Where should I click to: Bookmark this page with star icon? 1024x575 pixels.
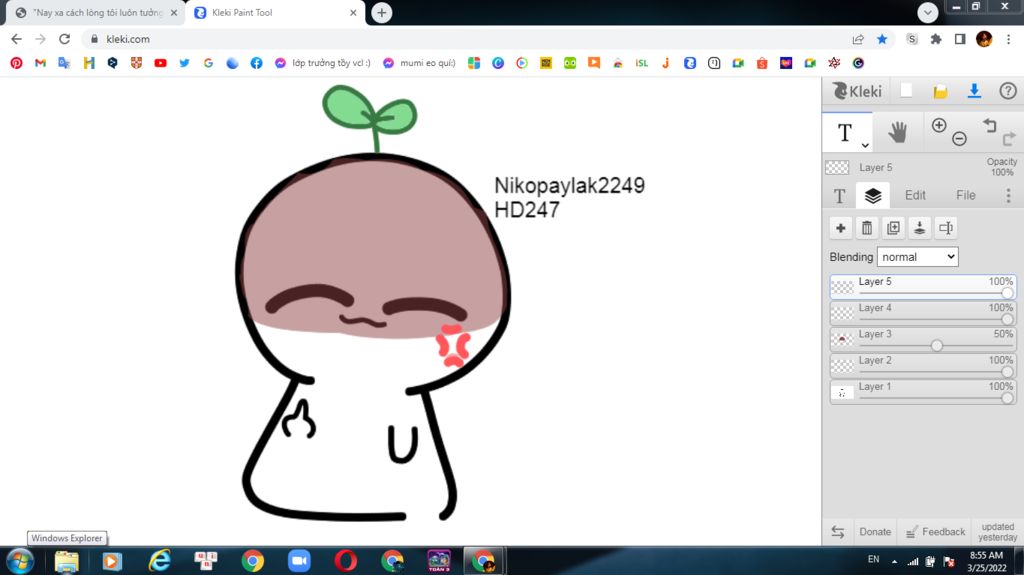coord(882,39)
